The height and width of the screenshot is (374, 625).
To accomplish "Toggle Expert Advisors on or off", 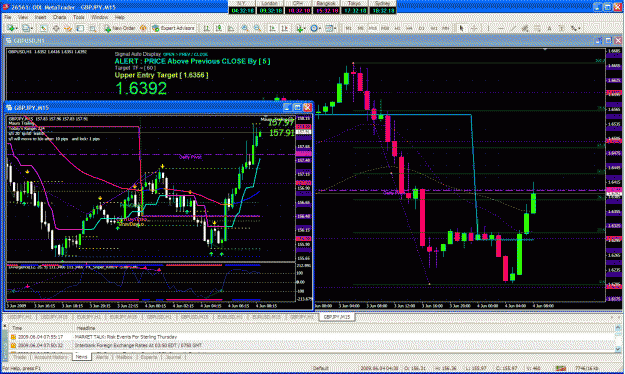I will [x=173, y=28].
